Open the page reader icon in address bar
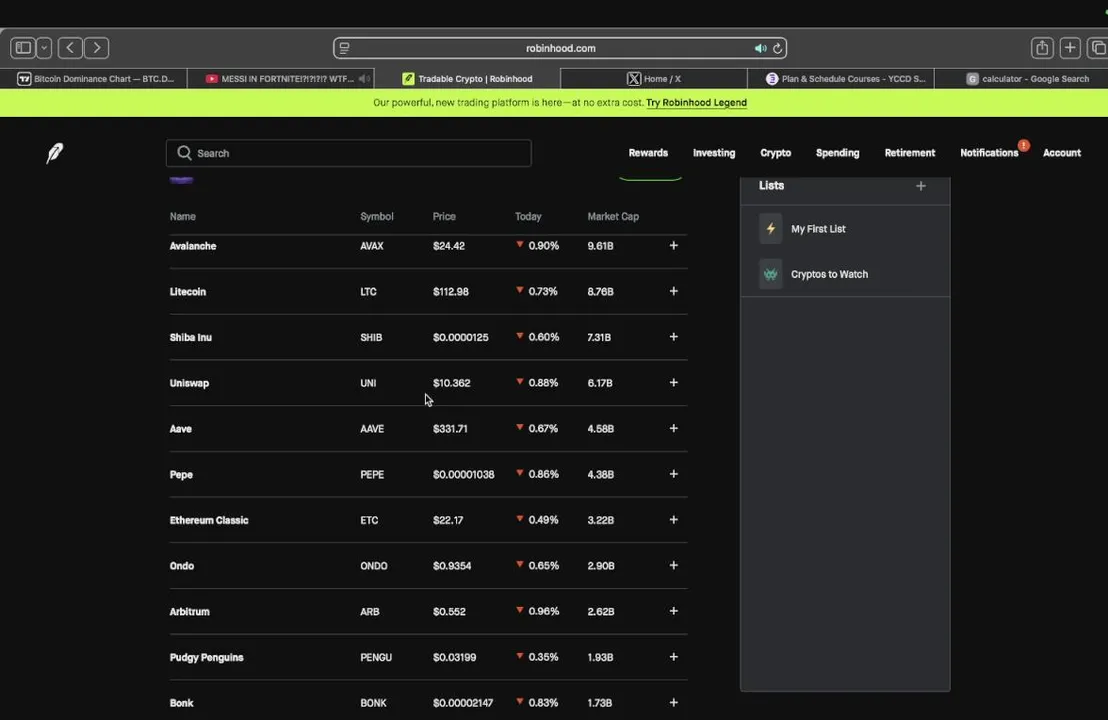The height and width of the screenshot is (720, 1108). click(344, 48)
